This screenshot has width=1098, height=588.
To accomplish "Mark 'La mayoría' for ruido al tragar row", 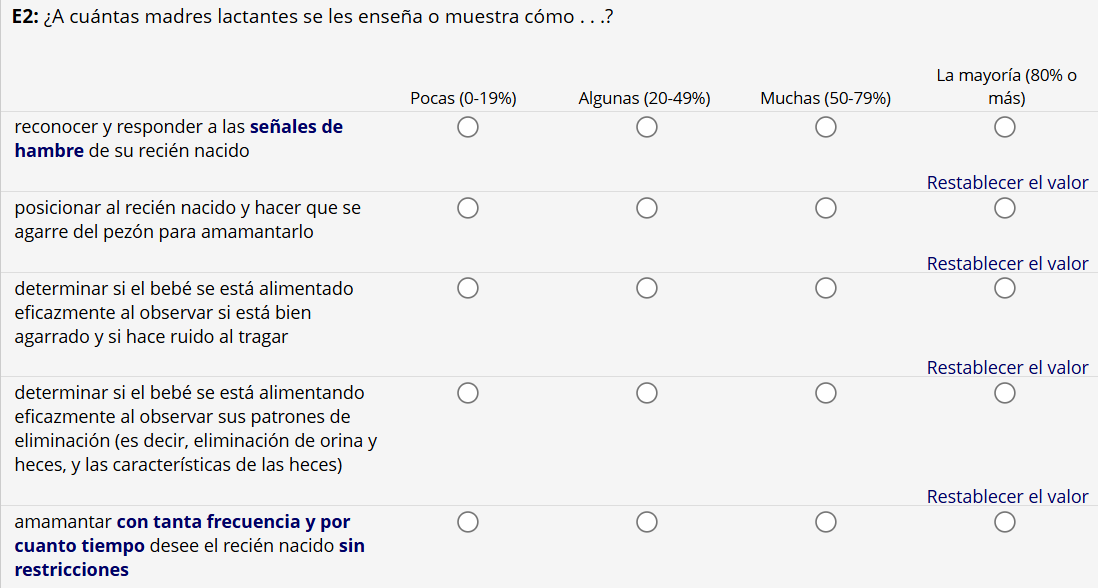I will coord(1005,288).
